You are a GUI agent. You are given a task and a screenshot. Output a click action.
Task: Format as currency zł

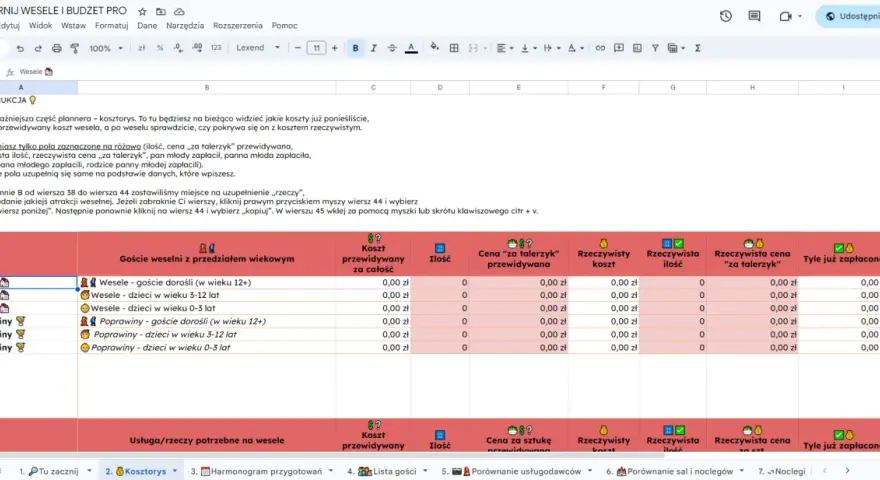[141, 48]
